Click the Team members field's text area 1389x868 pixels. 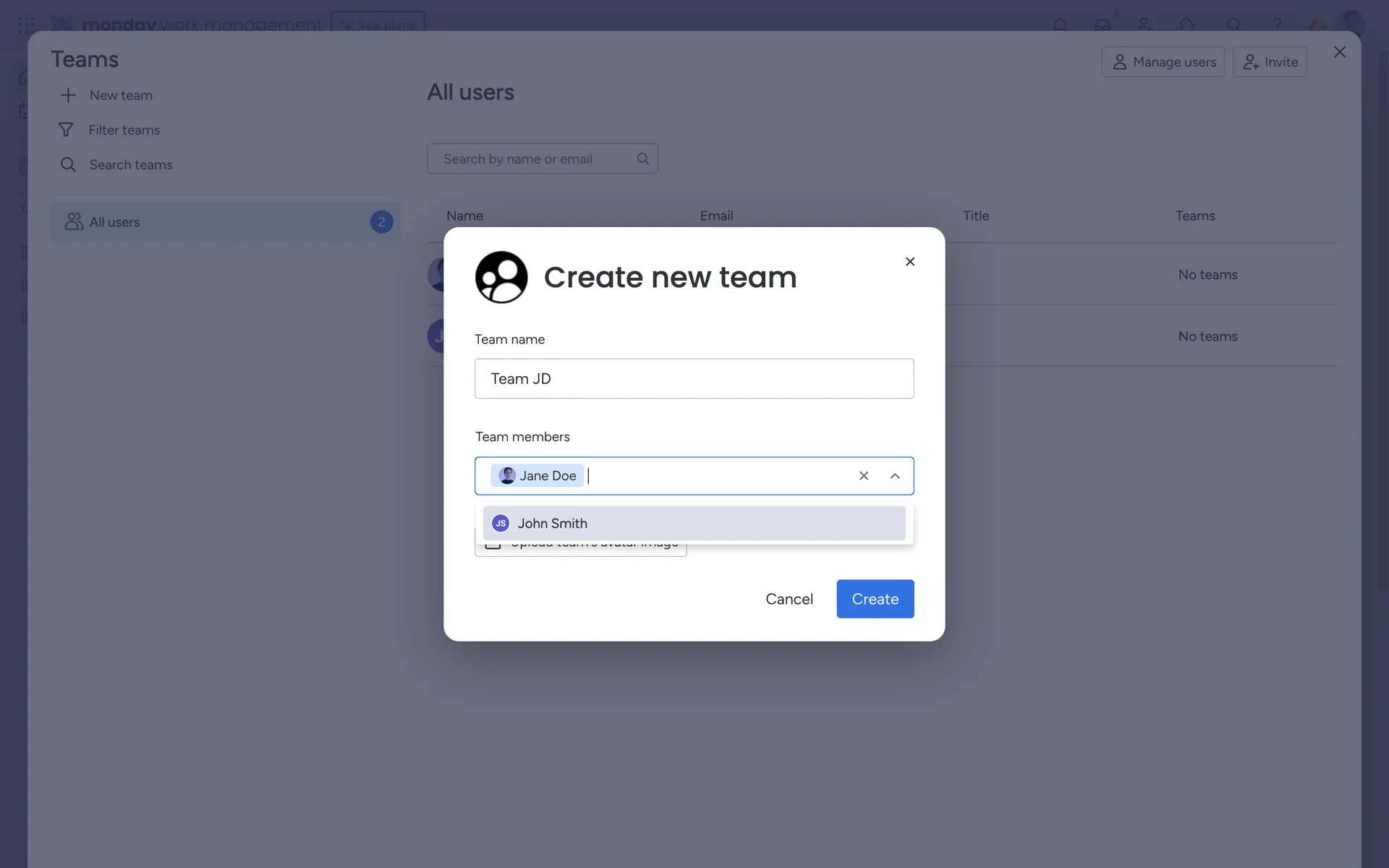719,476
